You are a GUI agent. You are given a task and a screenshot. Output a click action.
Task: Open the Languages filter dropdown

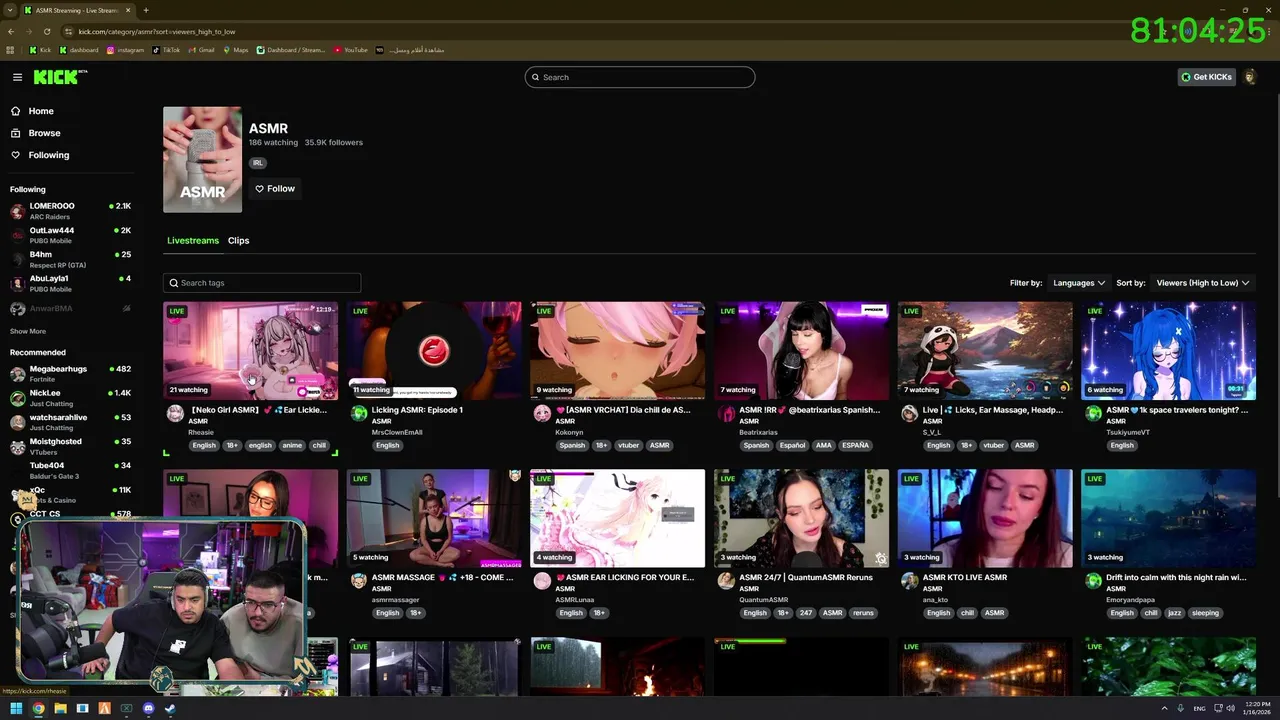point(1078,283)
